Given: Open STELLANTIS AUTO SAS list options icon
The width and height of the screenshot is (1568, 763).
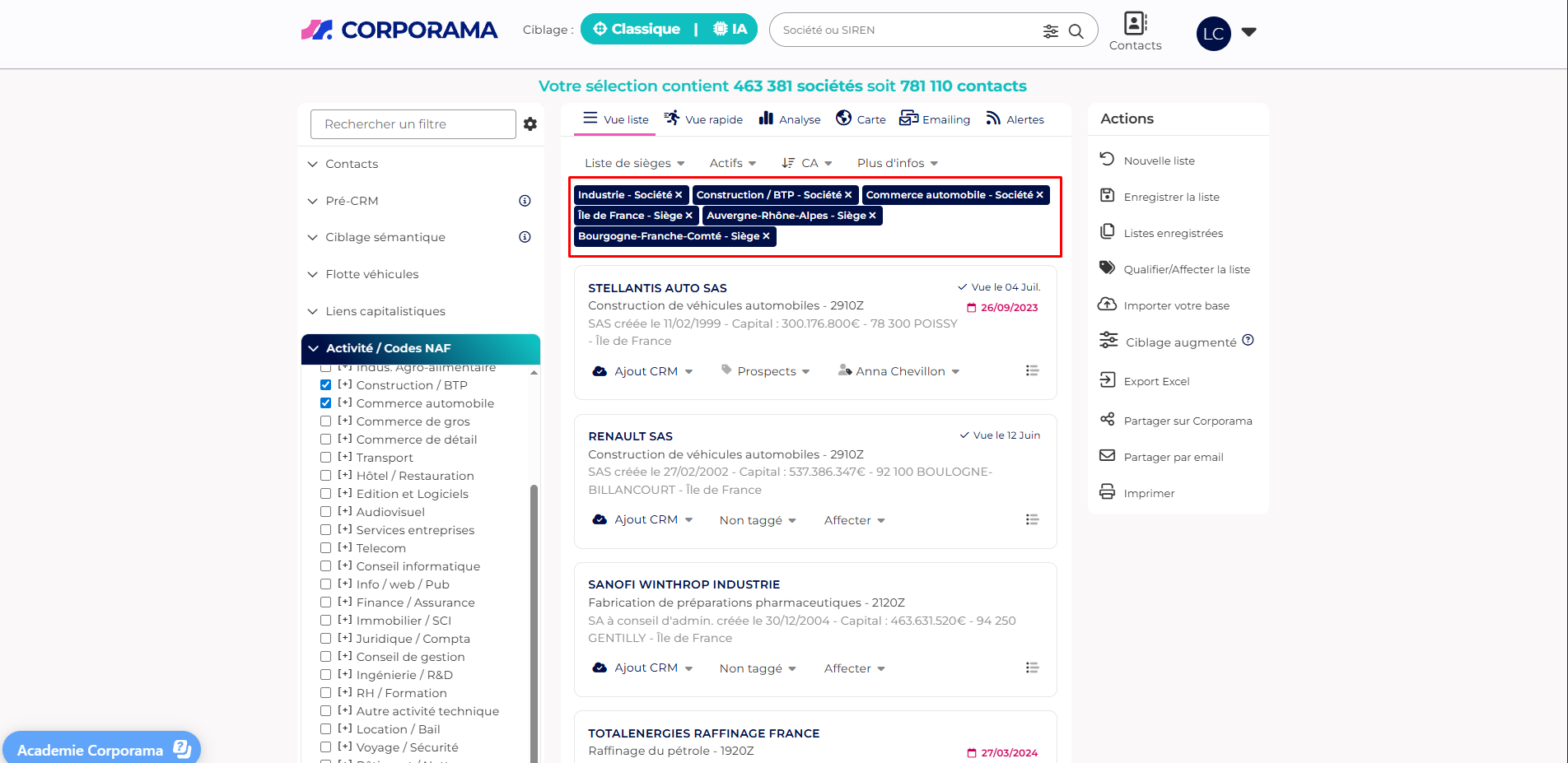Looking at the screenshot, I should [1032, 371].
